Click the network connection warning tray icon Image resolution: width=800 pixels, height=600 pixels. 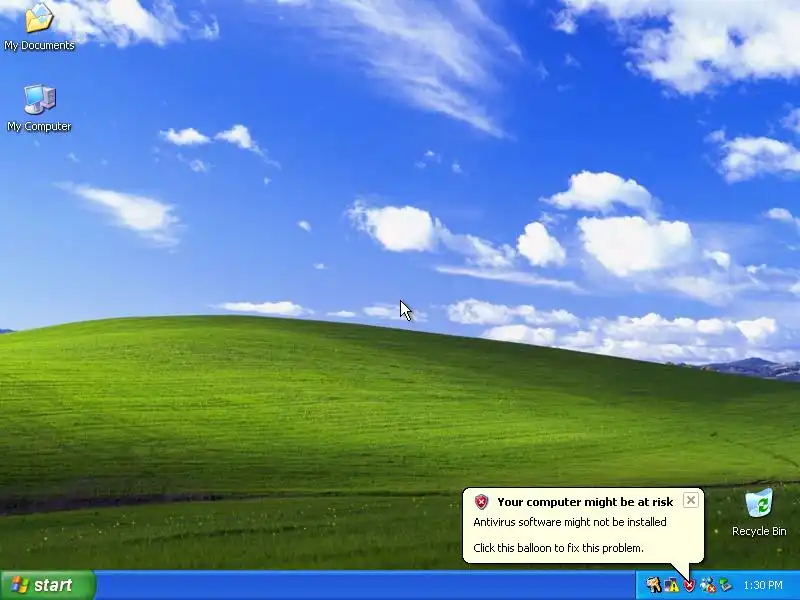(x=671, y=585)
